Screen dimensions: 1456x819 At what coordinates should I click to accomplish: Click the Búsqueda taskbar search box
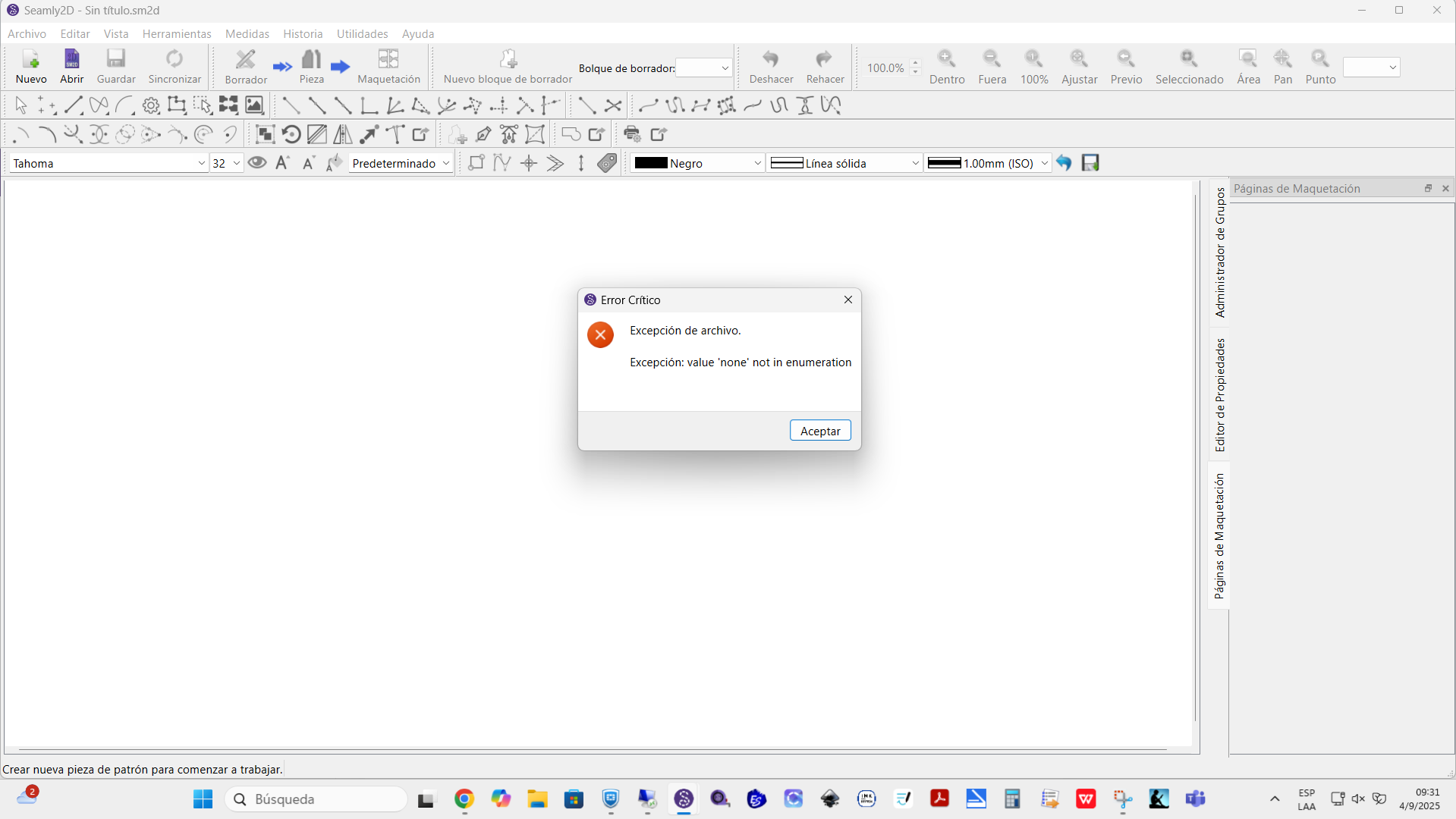click(316, 799)
